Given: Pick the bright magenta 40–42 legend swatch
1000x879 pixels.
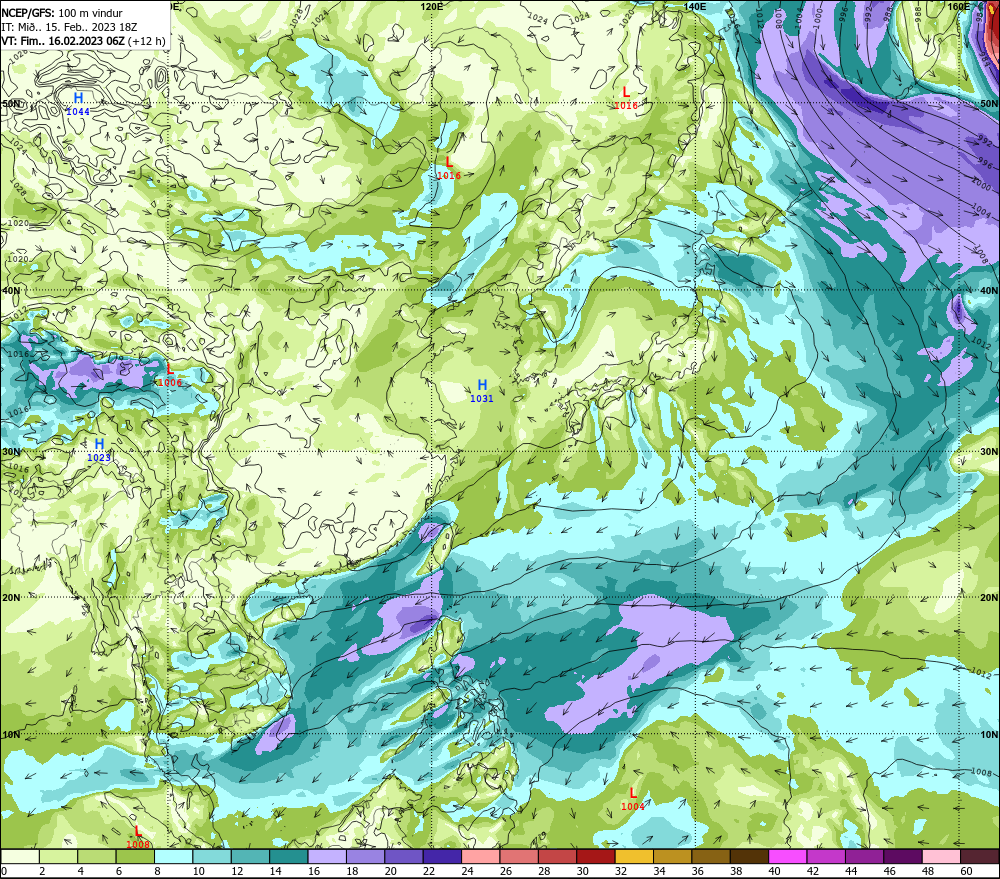Looking at the screenshot, I should [788, 856].
